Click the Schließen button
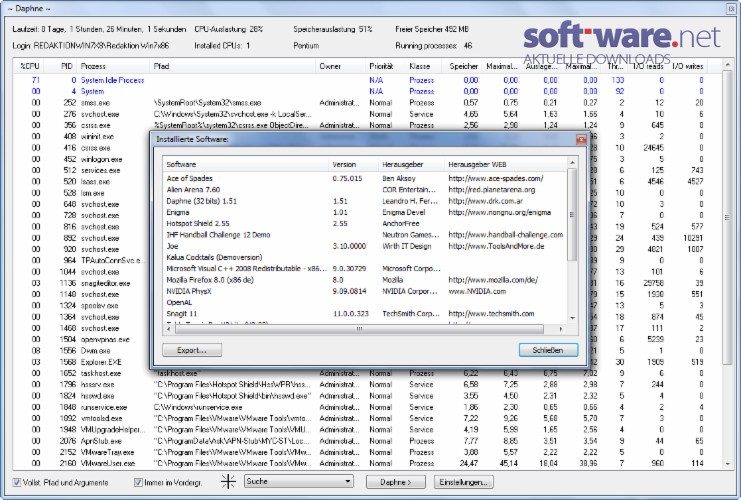 [x=548, y=350]
